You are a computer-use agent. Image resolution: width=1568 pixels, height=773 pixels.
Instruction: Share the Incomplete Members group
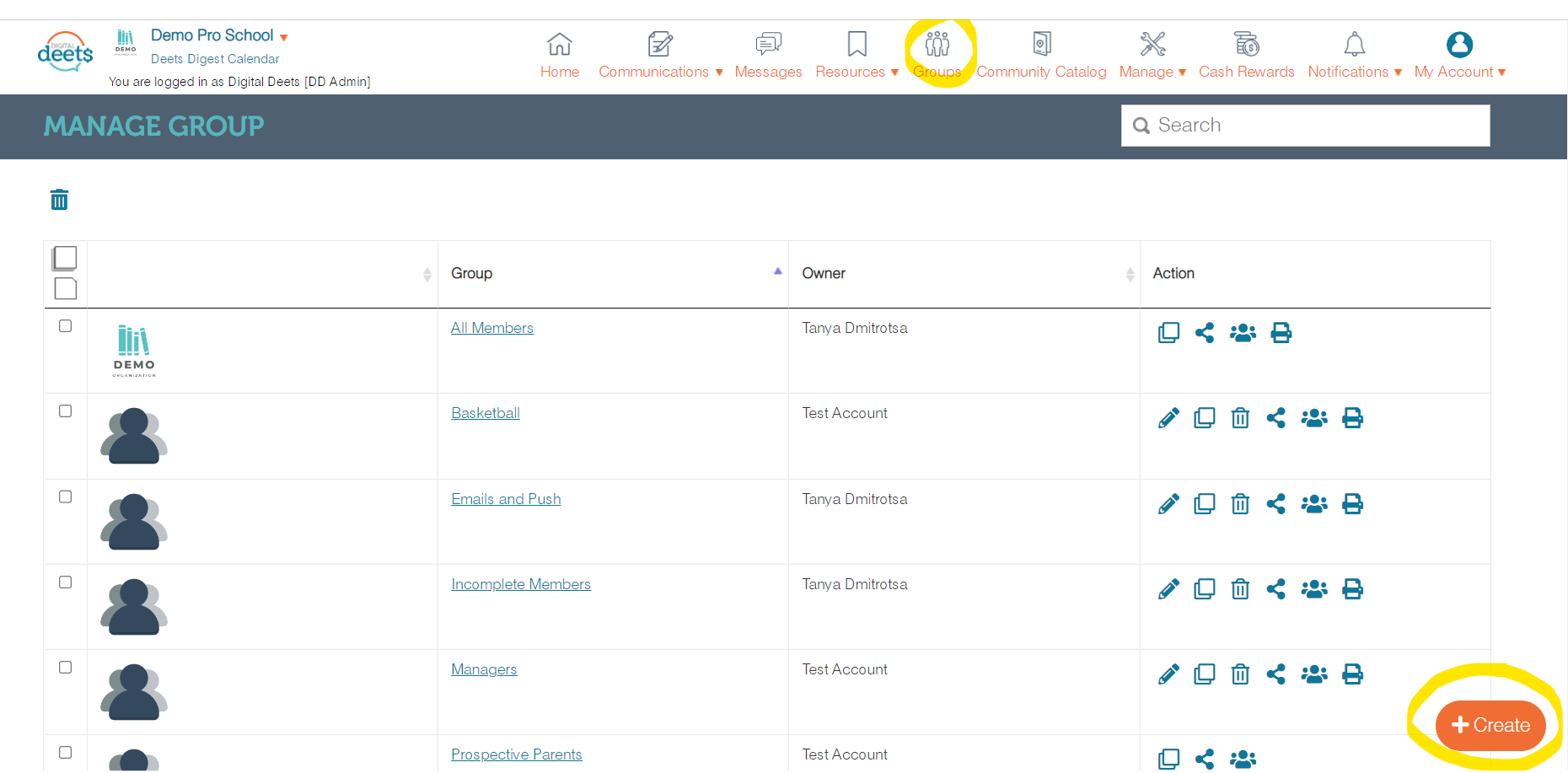pyautogui.click(x=1276, y=589)
